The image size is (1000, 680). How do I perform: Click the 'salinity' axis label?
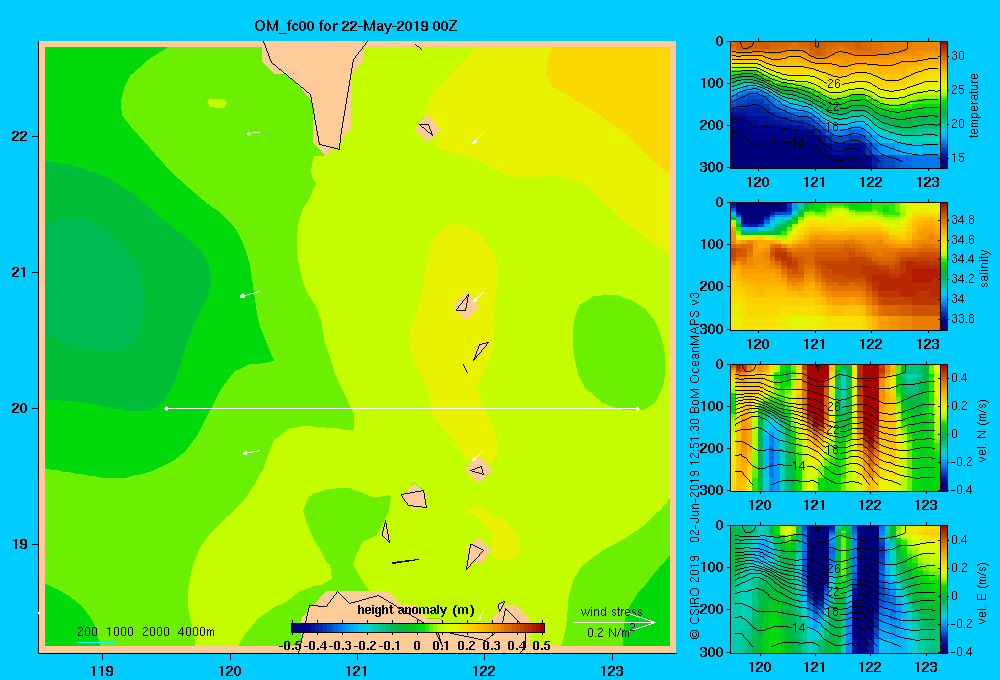[984, 268]
